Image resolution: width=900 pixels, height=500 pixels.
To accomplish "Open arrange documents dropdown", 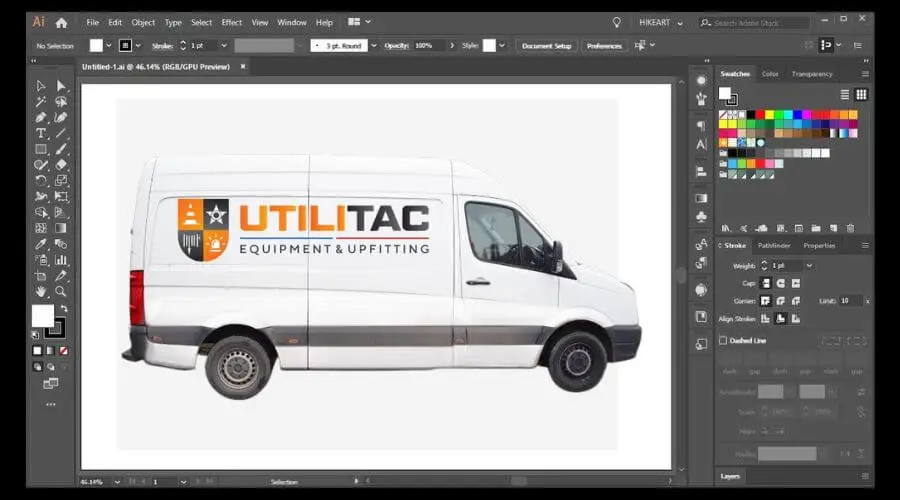I will click(360, 22).
